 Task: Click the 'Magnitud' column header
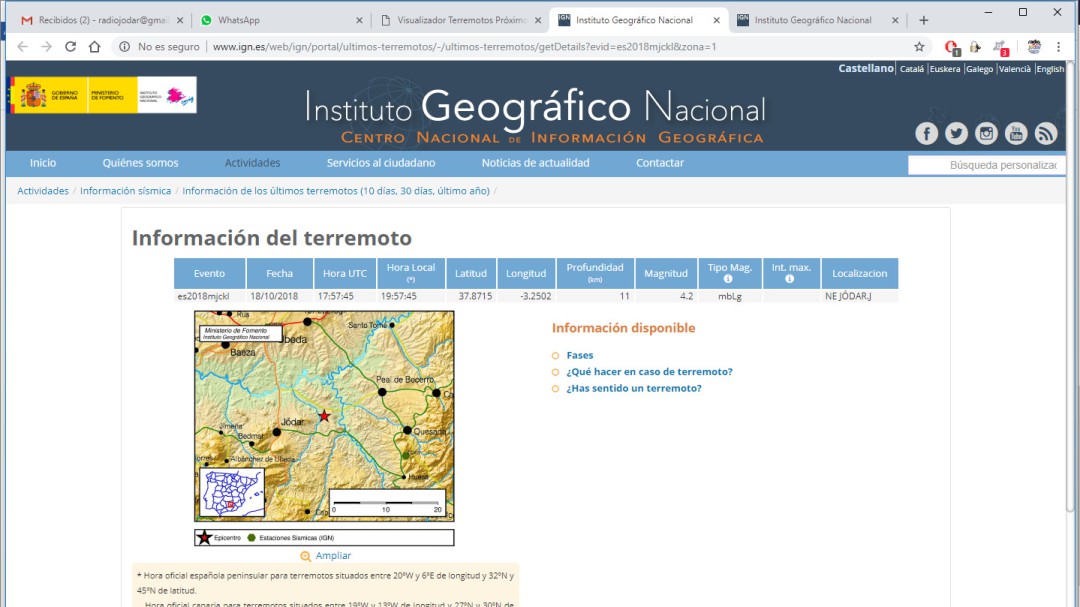(665, 274)
